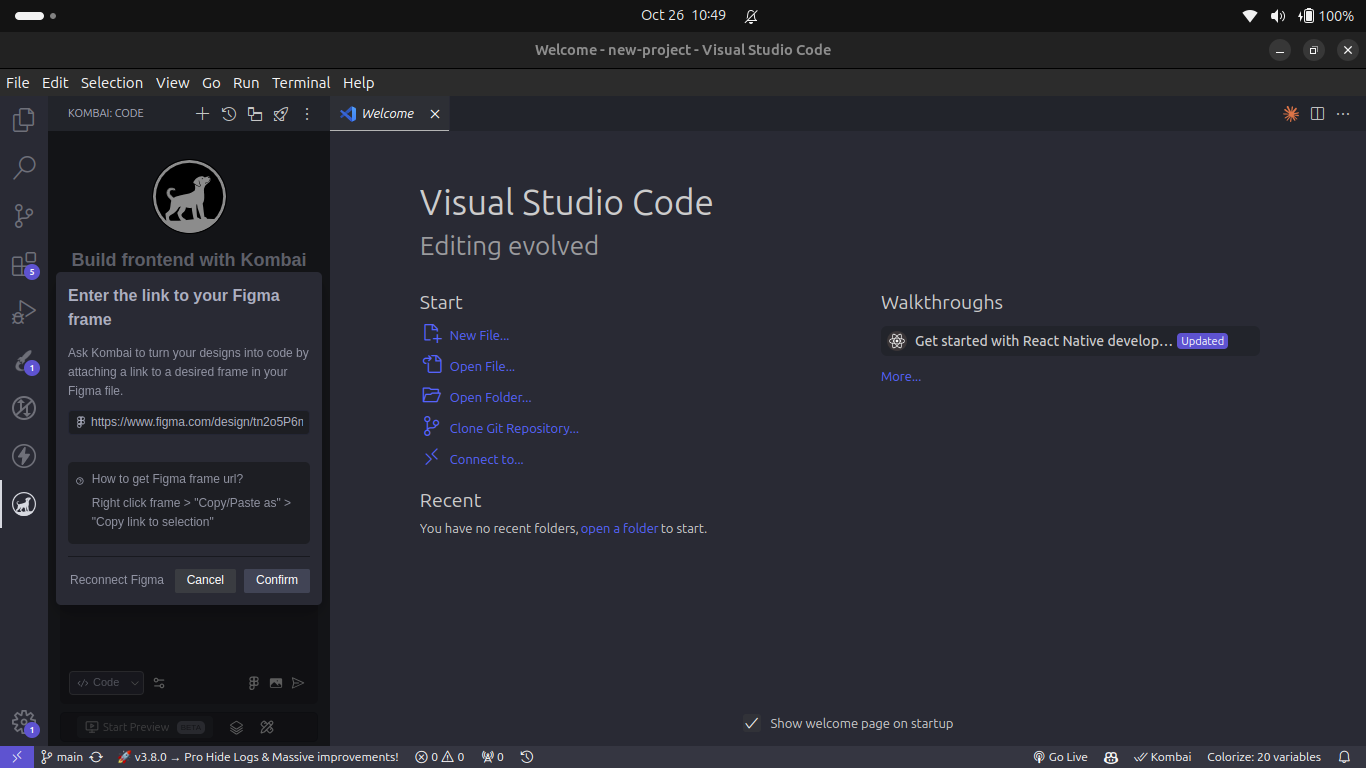Toggle Show welcome page on startup checkbox
Viewport: 1366px width, 768px height.
pos(752,723)
